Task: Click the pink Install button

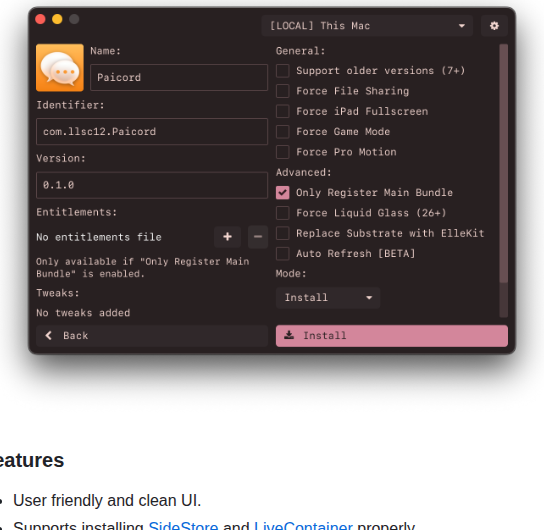Action: point(392,336)
